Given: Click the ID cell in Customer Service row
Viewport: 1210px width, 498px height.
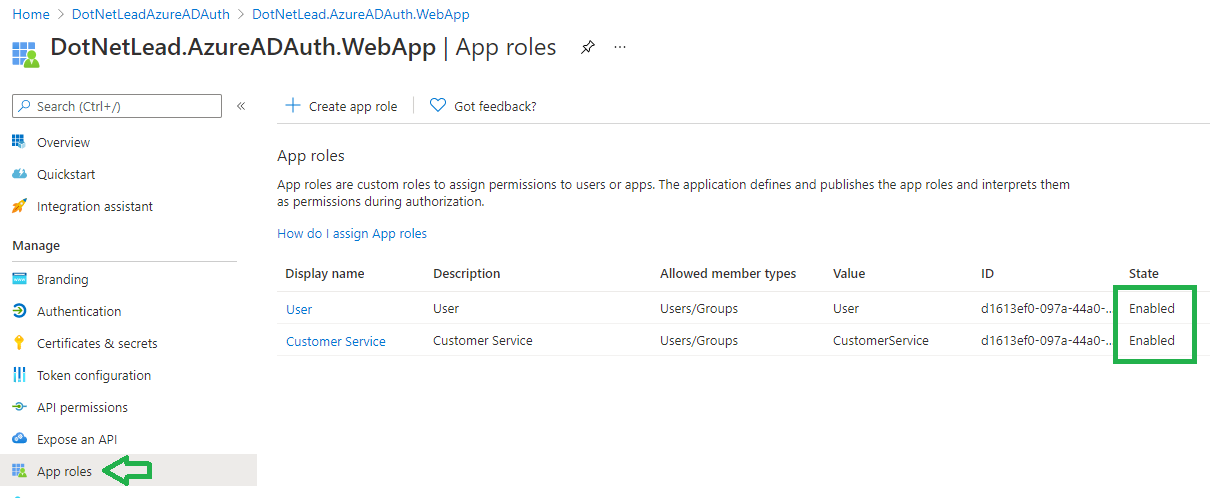Looking at the screenshot, I should 1045,341.
